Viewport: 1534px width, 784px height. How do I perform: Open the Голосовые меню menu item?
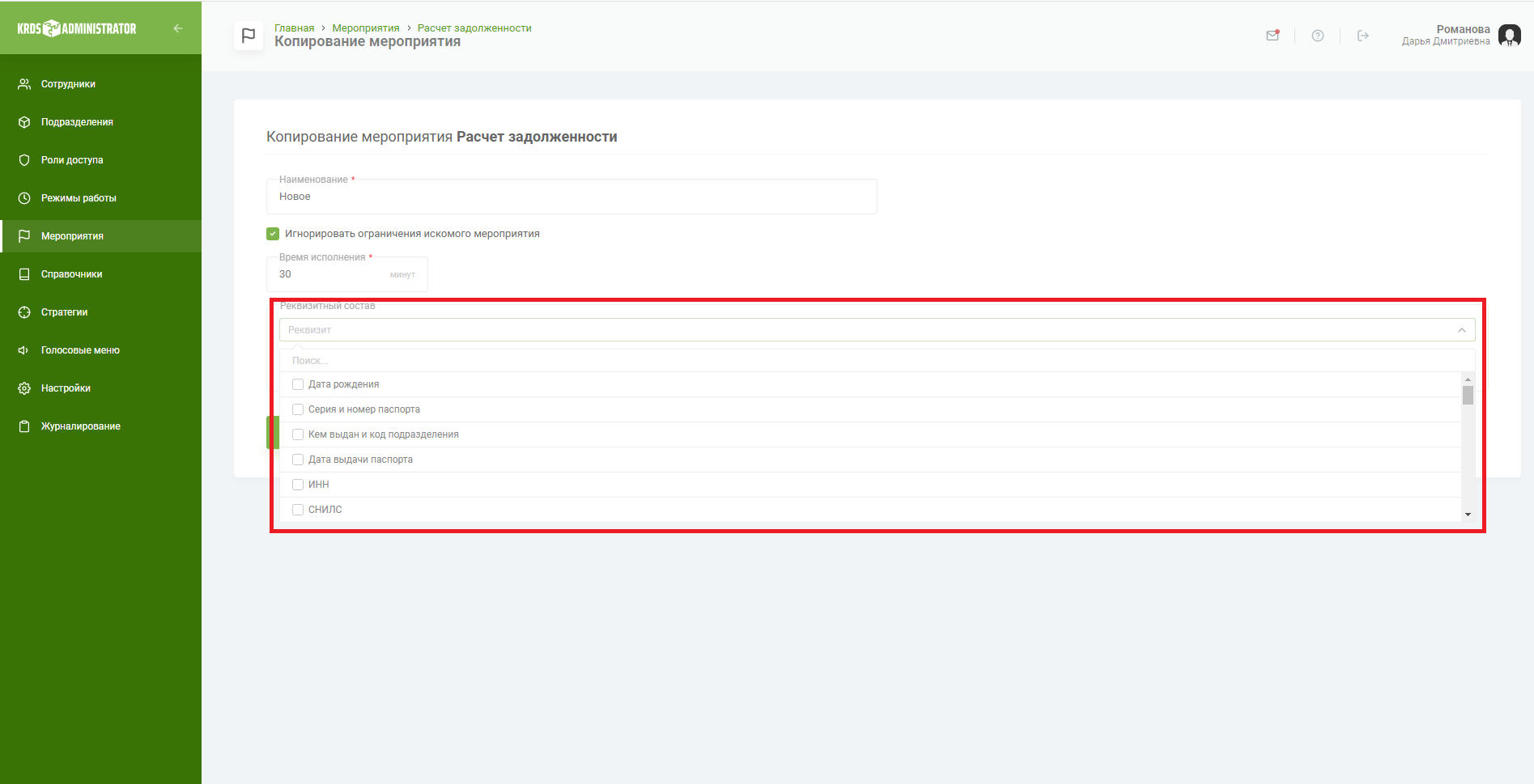point(101,350)
